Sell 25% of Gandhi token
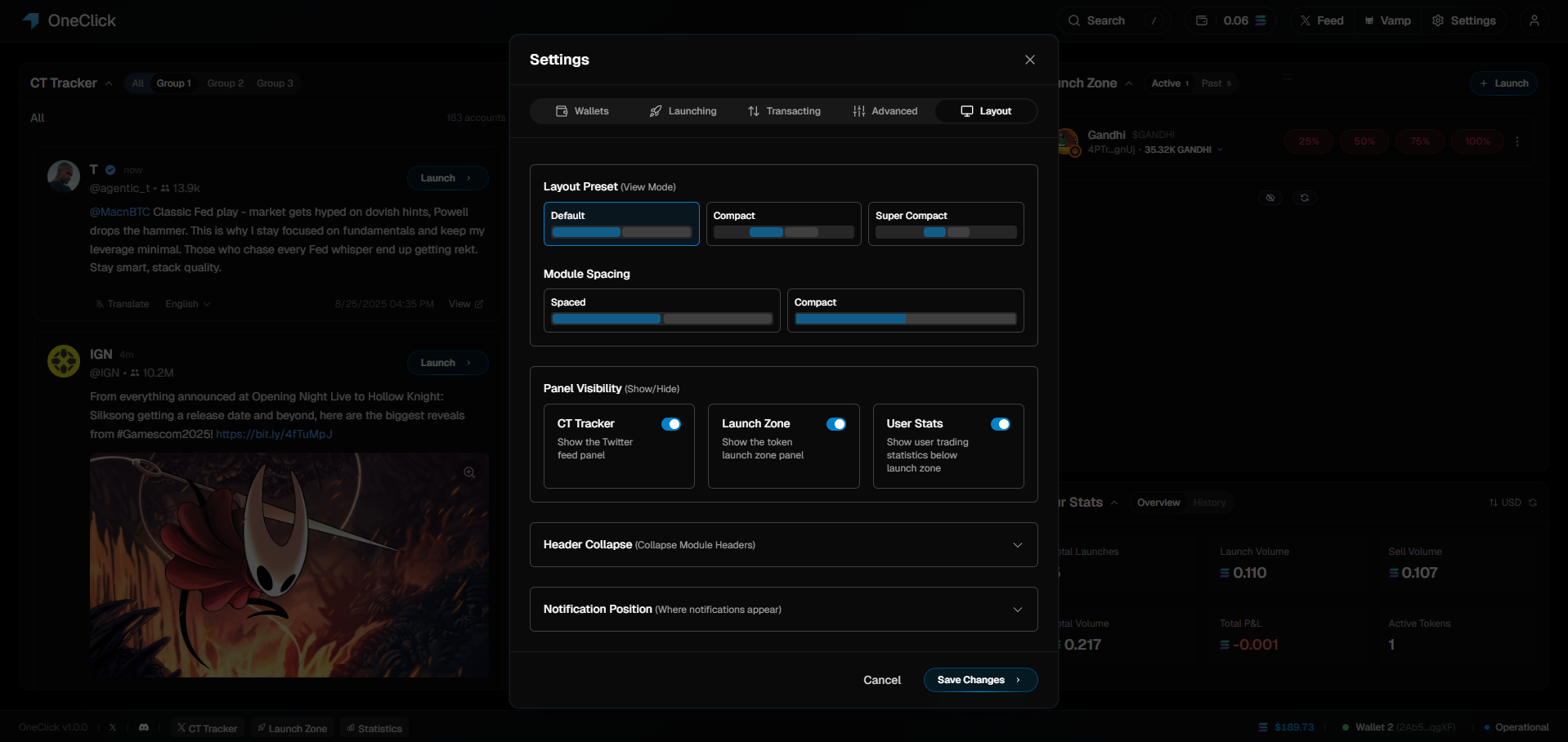This screenshot has height=742, width=1568. [1309, 141]
